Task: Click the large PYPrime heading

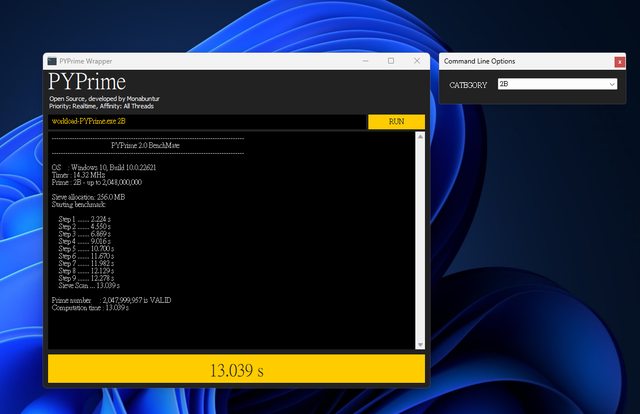Action: pyautogui.click(x=86, y=81)
